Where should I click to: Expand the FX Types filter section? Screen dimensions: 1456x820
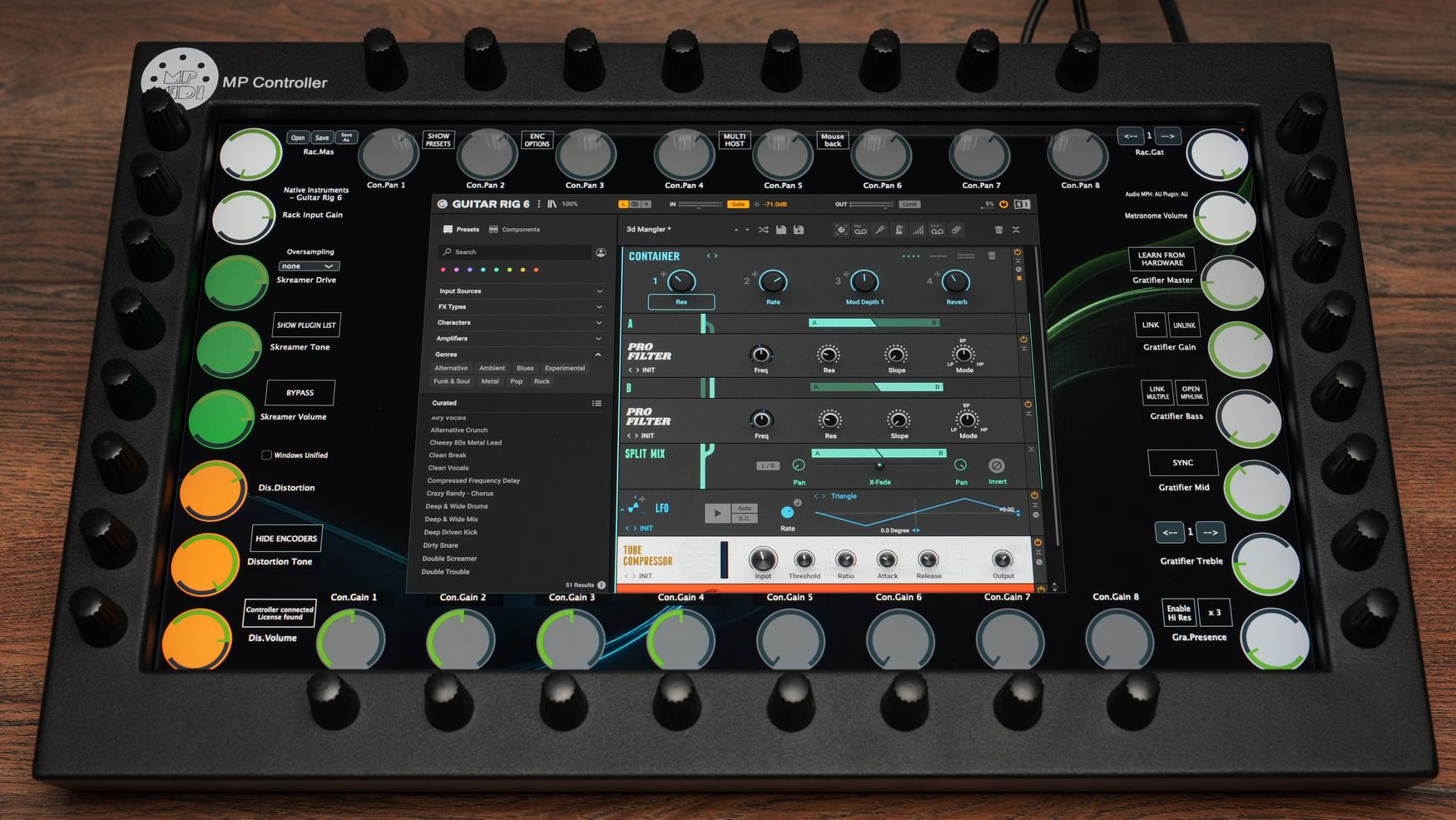519,307
